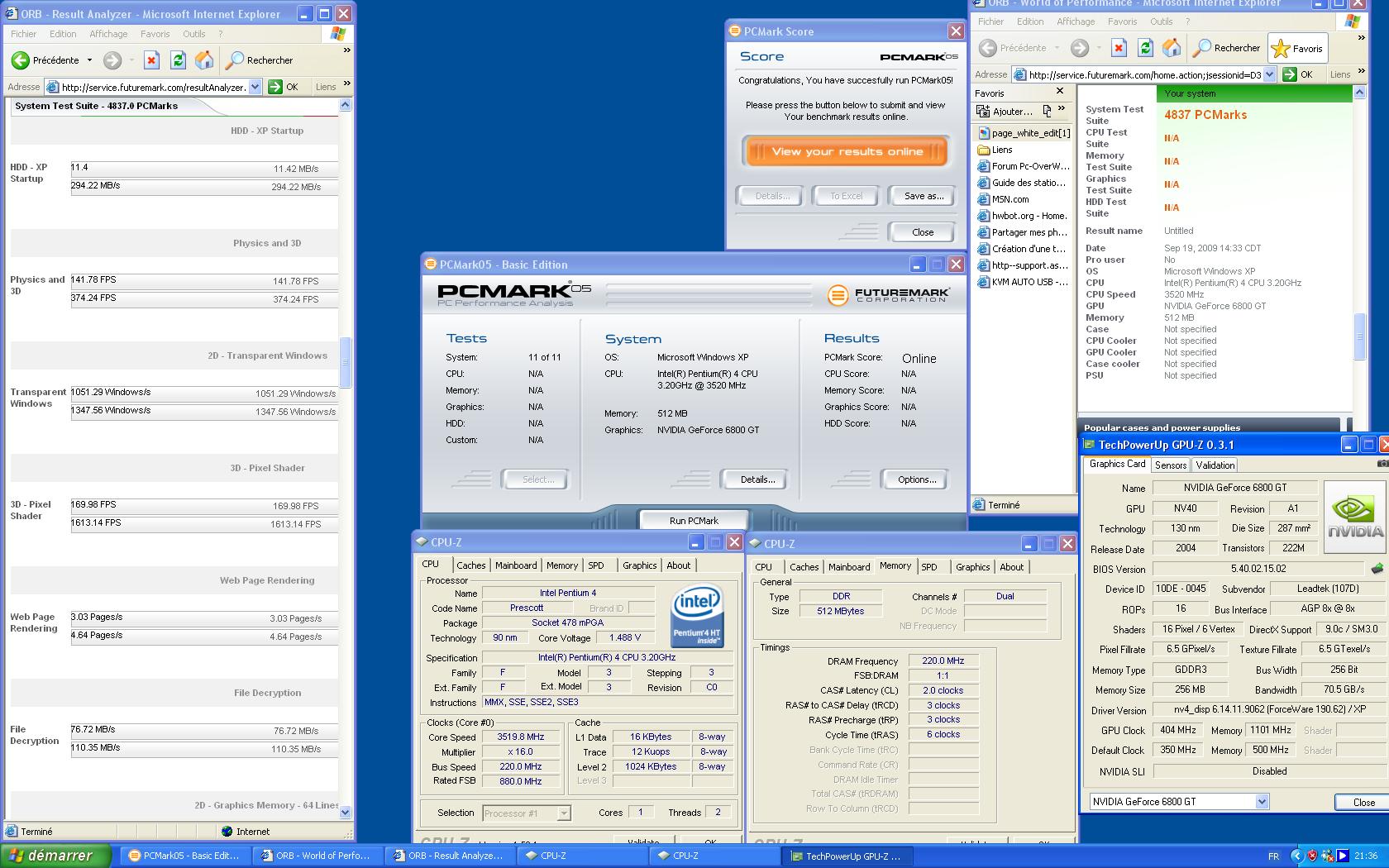The height and width of the screenshot is (868, 1389).
Task: Click the Intel Pentium 4 HT logo in CPU-Z
Action: [697, 616]
